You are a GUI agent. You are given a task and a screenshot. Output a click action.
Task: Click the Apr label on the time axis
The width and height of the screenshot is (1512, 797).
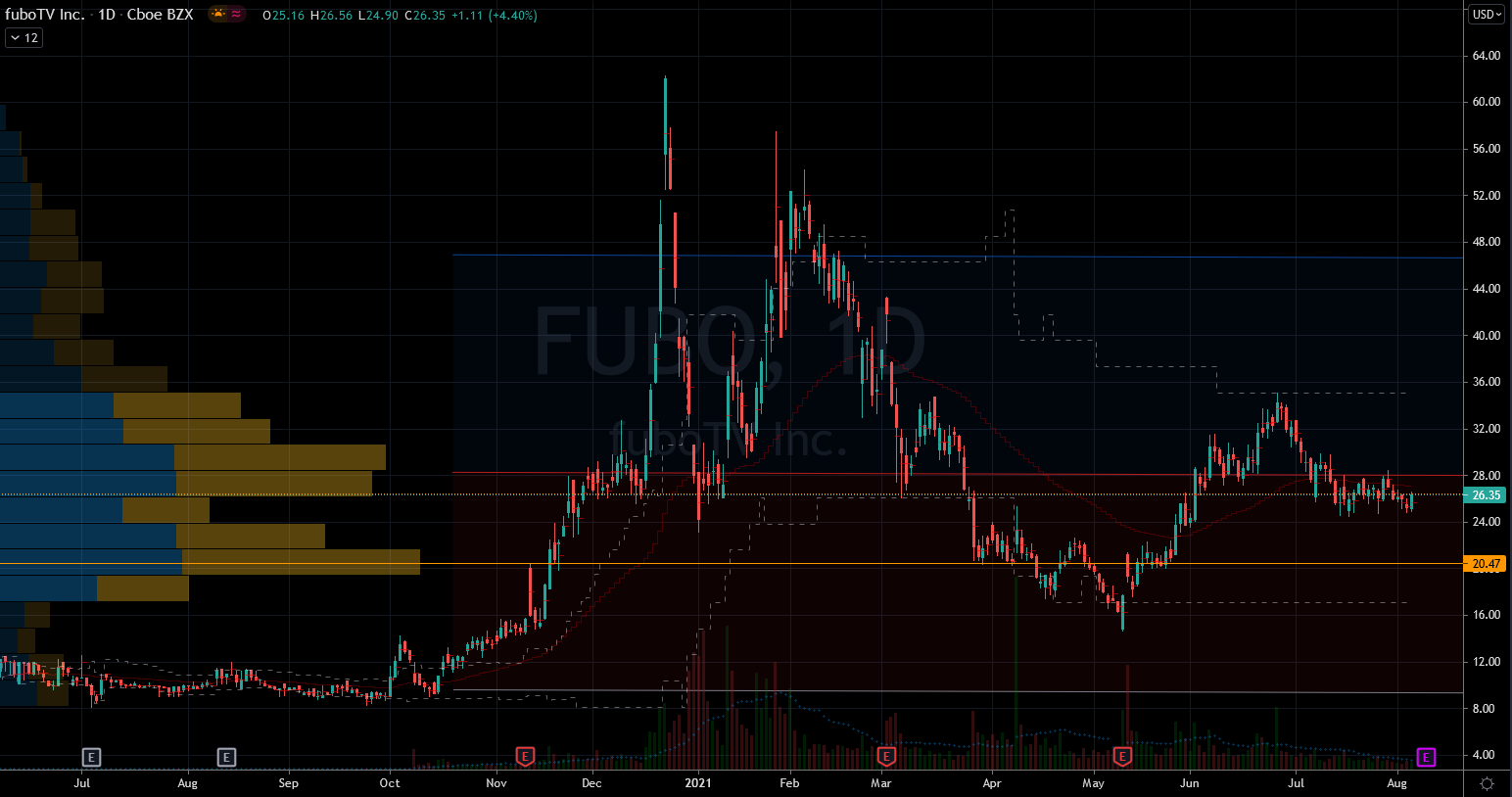click(x=992, y=783)
